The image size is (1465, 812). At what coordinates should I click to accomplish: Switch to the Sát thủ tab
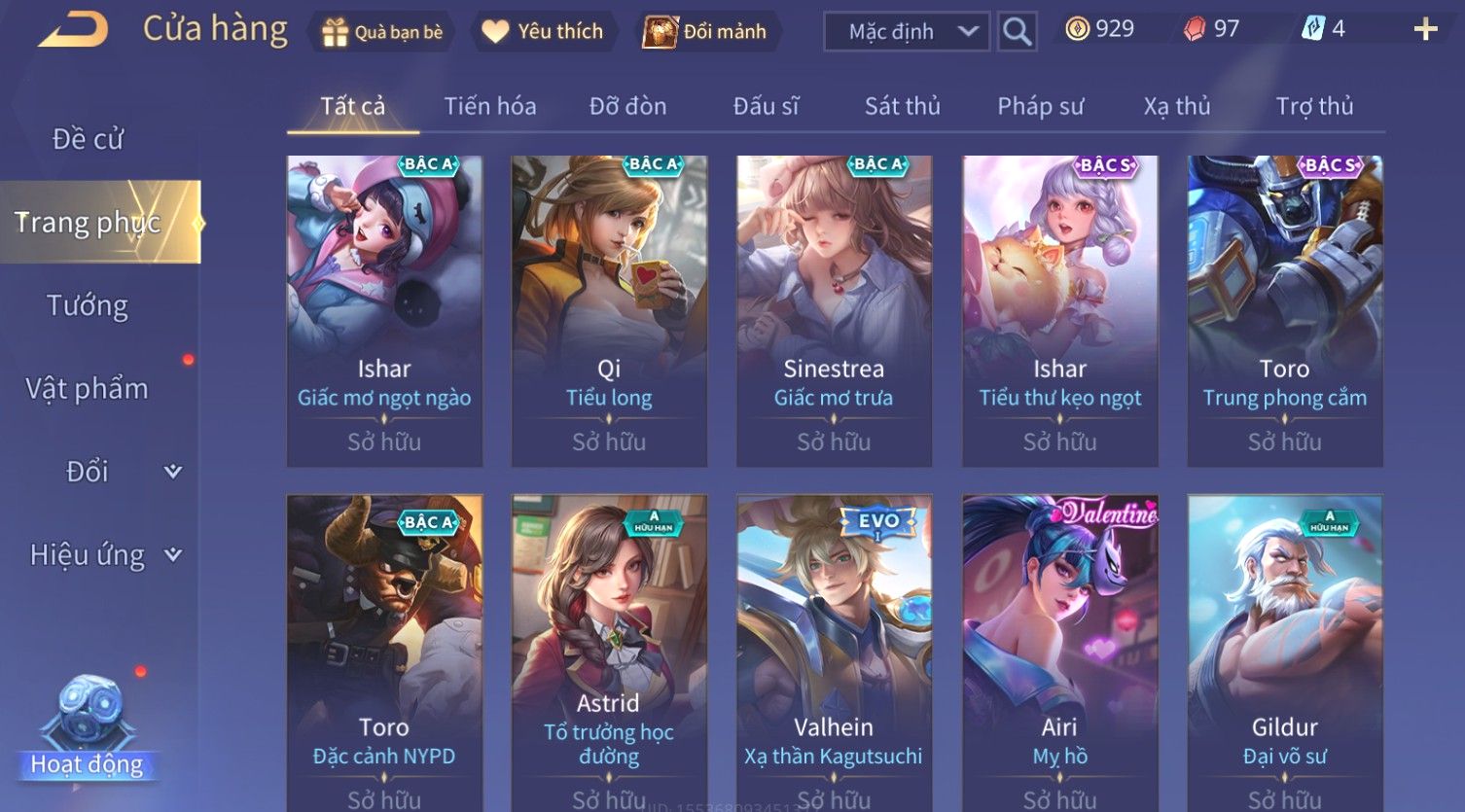(903, 106)
